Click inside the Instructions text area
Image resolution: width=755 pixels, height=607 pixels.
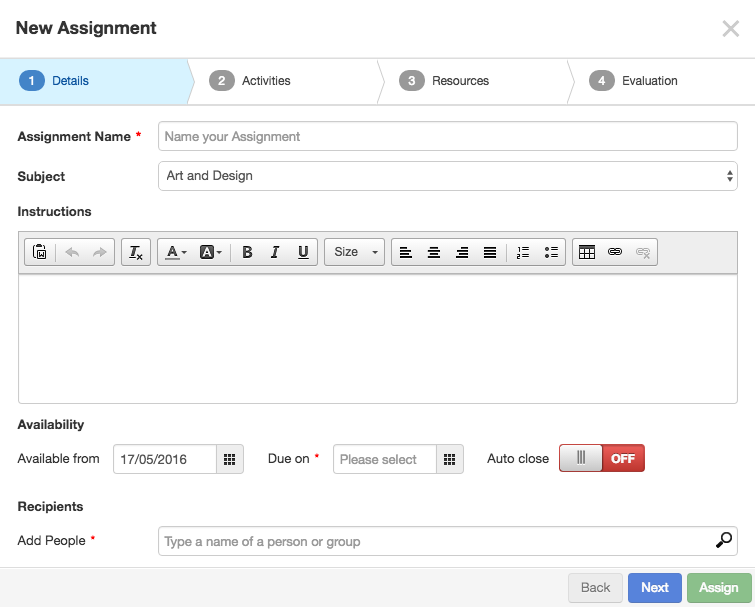tap(378, 339)
